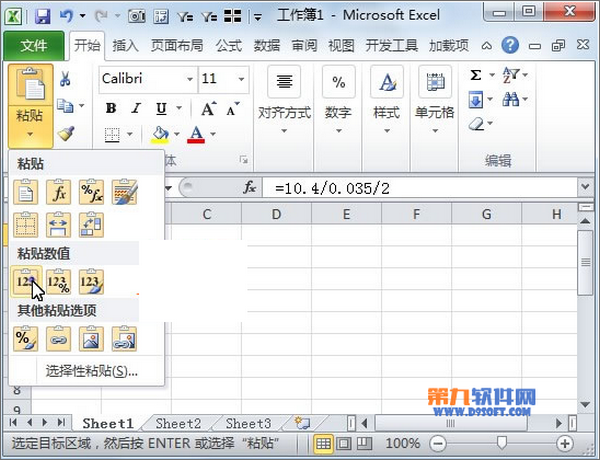Switch to the 页面布局 Page Layout tab
600x460 pixels.
click(177, 46)
